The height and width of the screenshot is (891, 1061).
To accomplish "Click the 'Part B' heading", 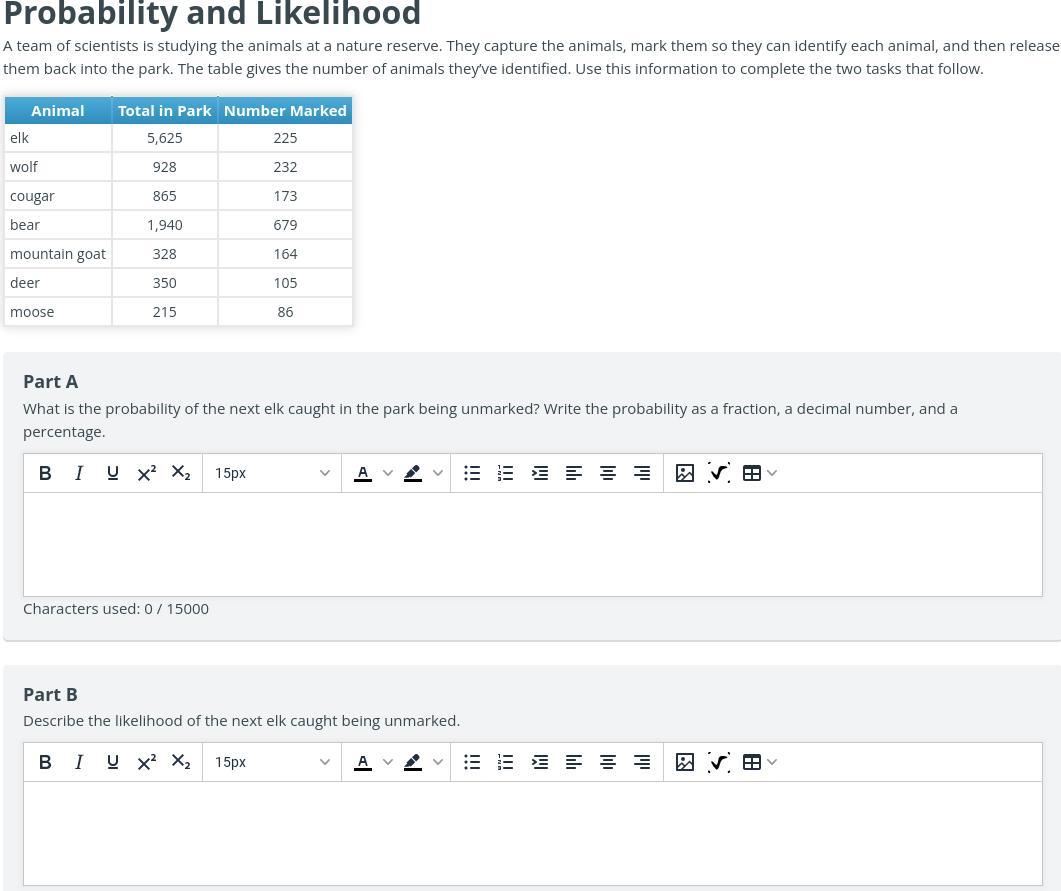I will 50,695.
